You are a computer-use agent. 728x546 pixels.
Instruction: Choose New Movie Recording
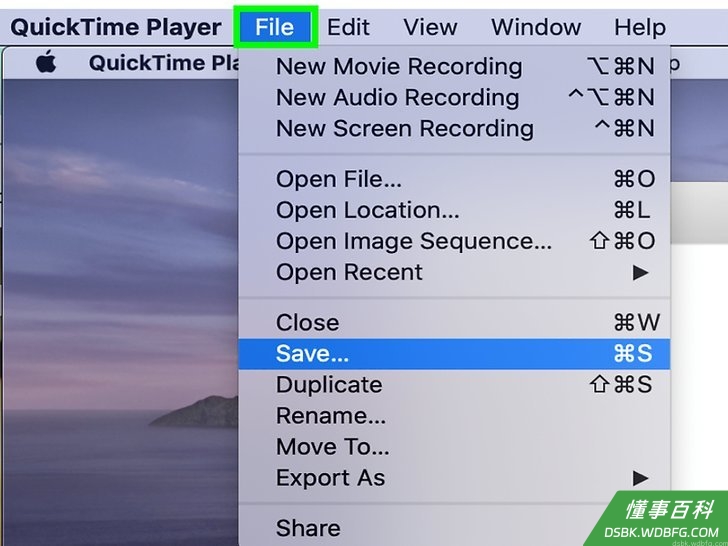[x=454, y=66]
